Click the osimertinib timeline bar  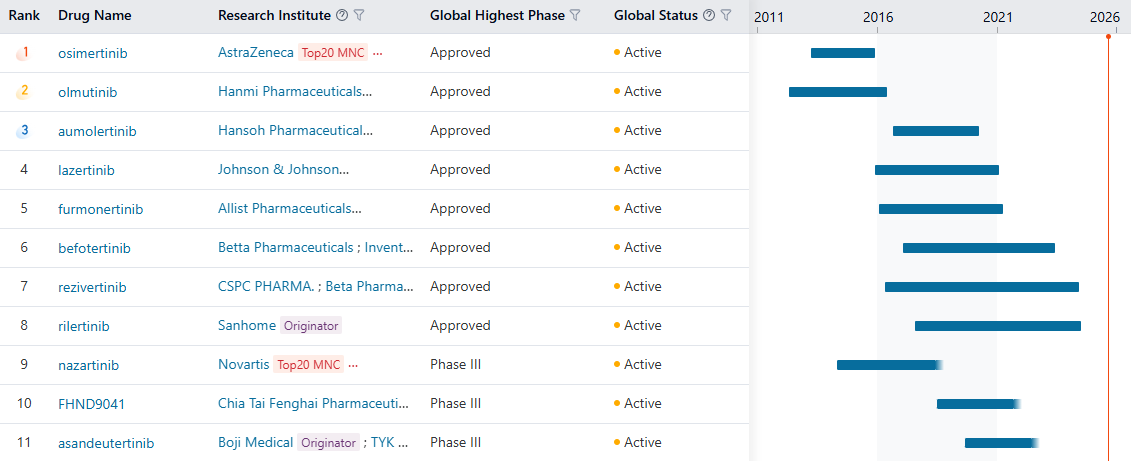(842, 53)
